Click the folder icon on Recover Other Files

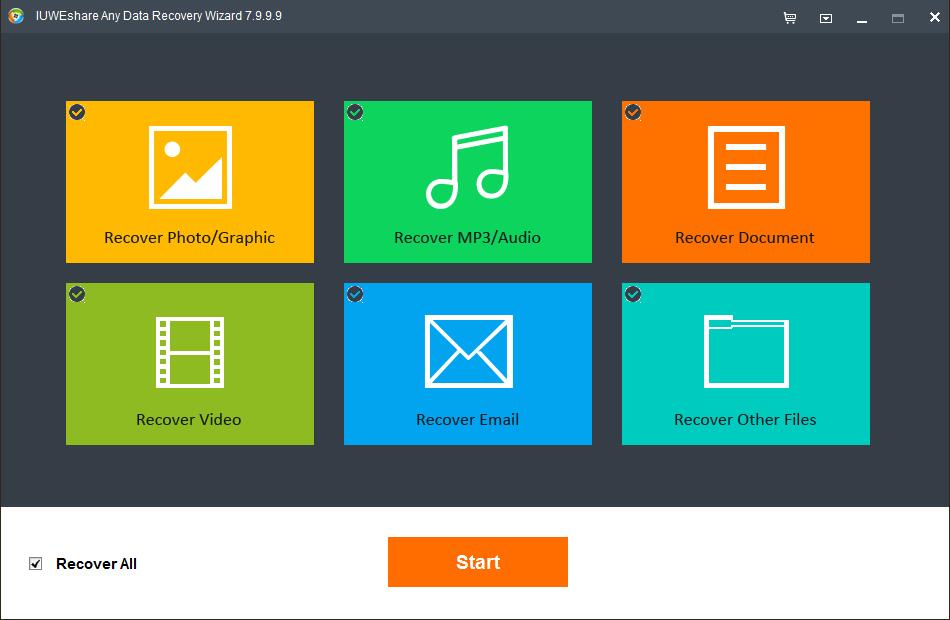pos(745,351)
